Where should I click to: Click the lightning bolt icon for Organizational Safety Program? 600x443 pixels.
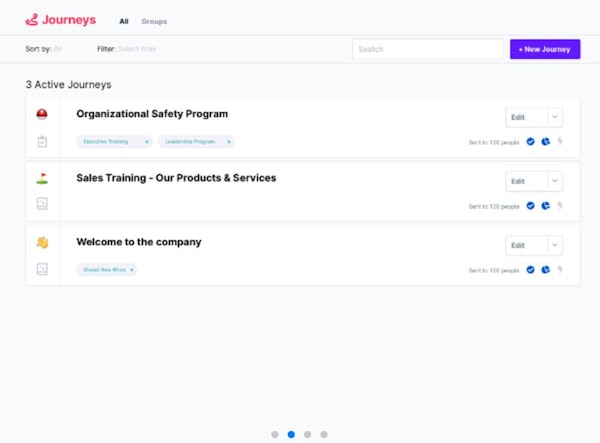tap(560, 142)
